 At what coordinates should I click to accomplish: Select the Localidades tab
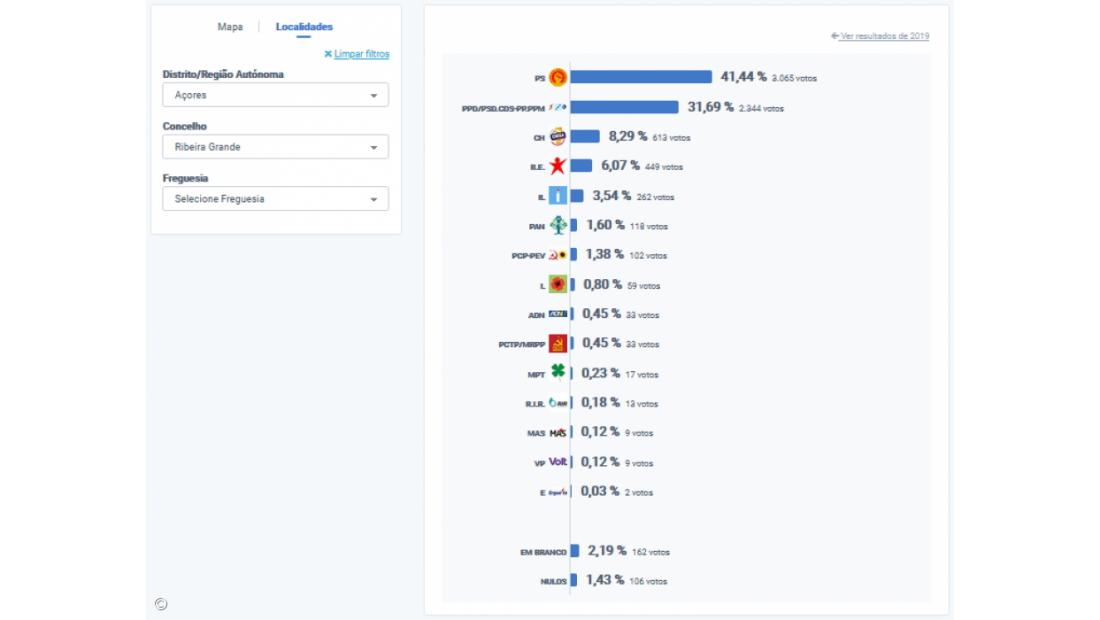pyautogui.click(x=304, y=27)
